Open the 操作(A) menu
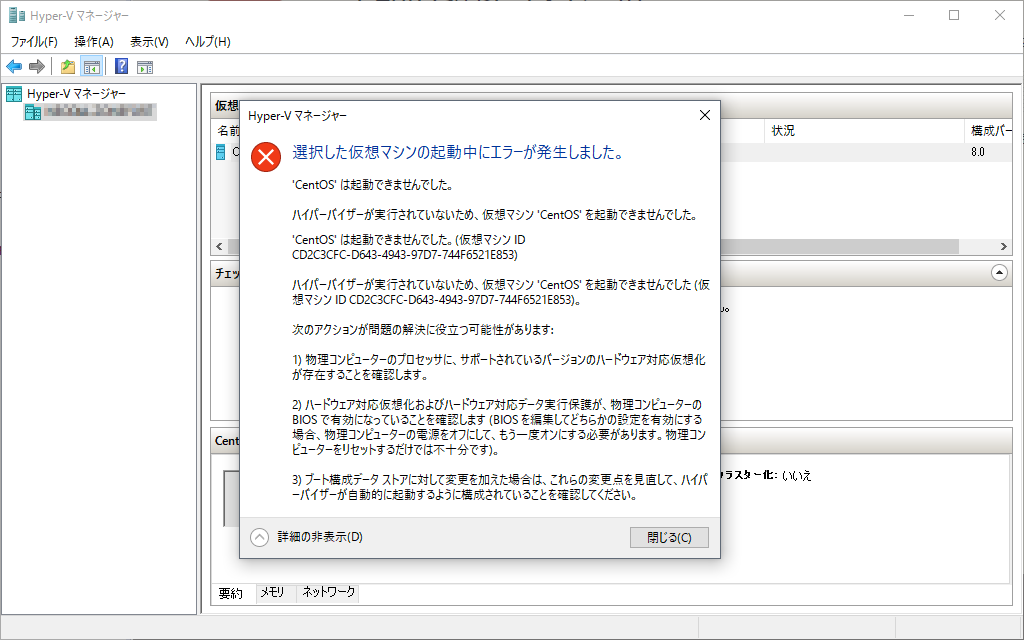1024x640 pixels. click(94, 42)
